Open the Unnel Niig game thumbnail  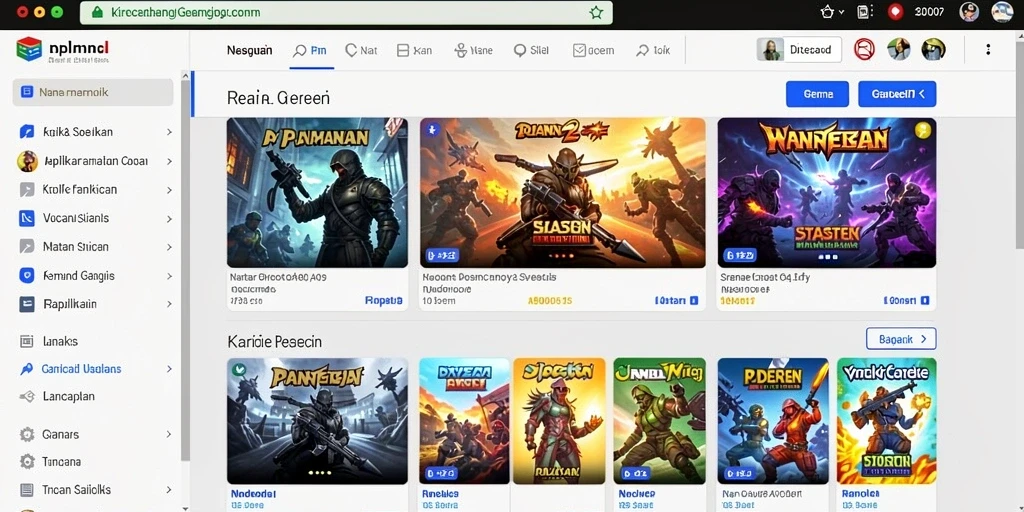point(660,421)
